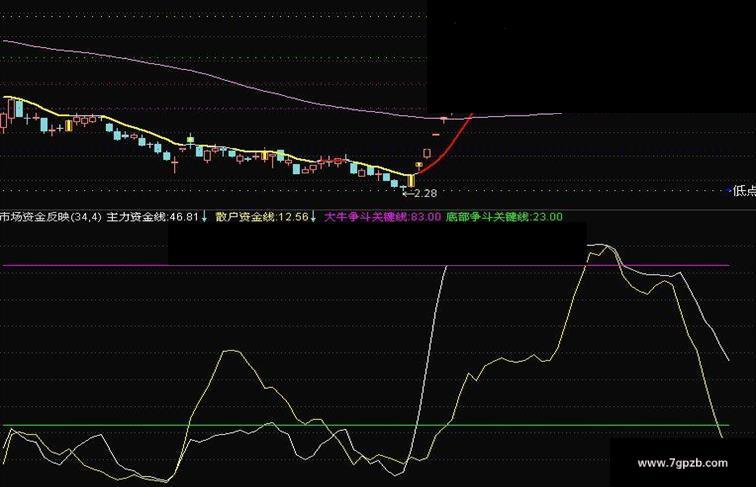
Task: Click the 低点 label at right edge
Action: 744,191
